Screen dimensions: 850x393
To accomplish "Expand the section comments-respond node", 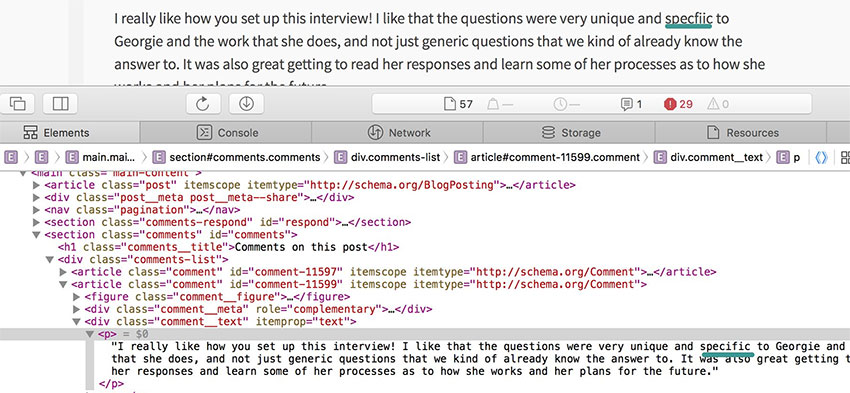I will coord(36,222).
